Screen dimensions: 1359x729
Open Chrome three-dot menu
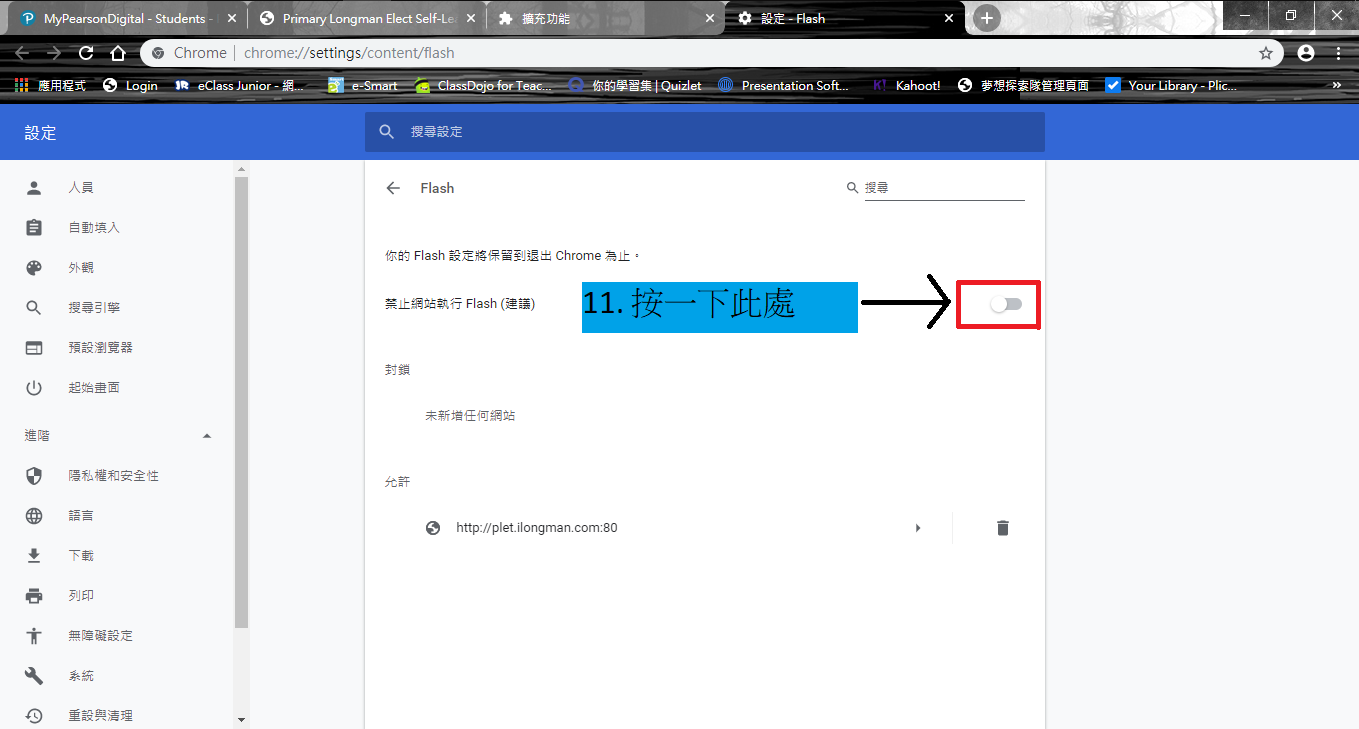(x=1338, y=53)
